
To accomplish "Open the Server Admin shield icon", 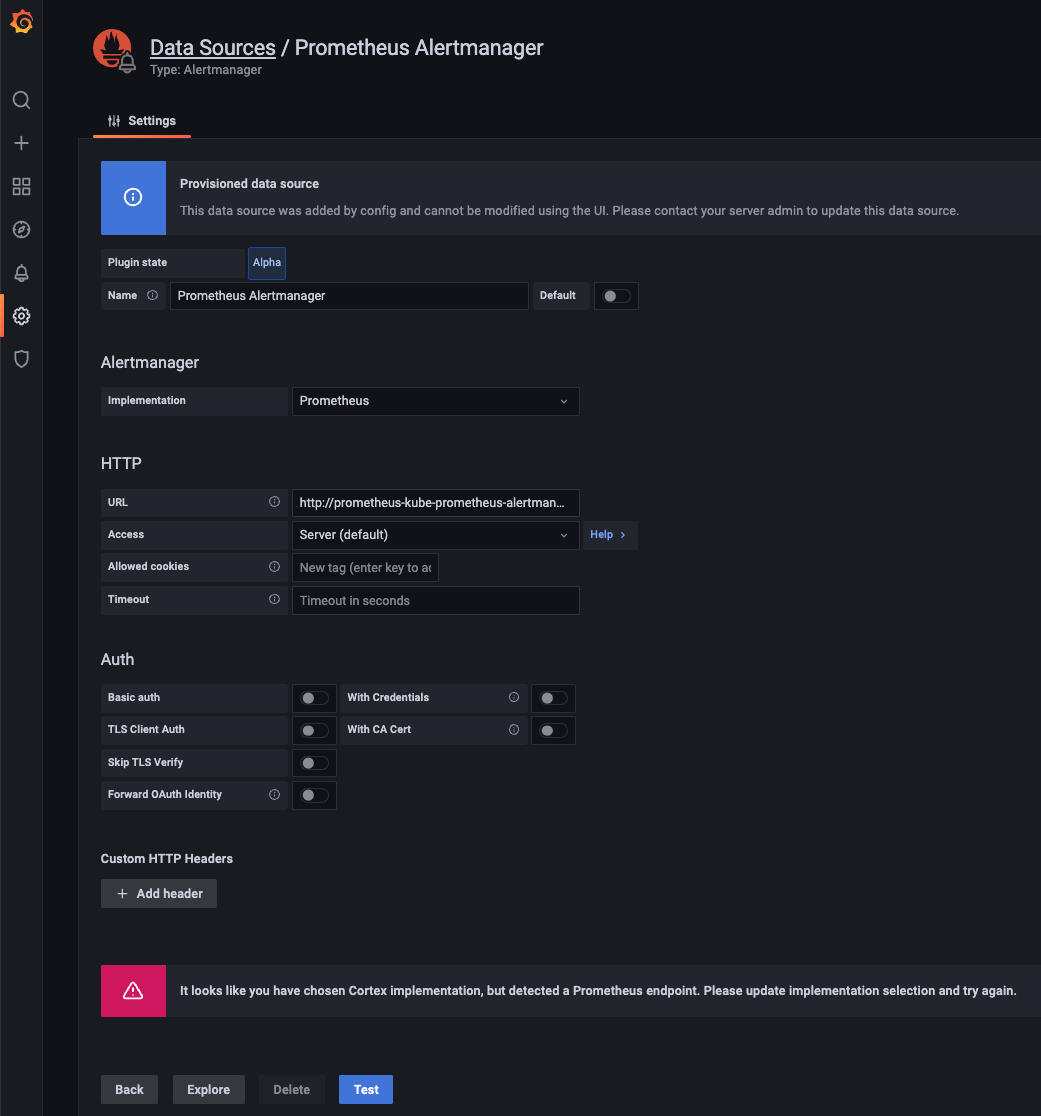I will (21, 359).
